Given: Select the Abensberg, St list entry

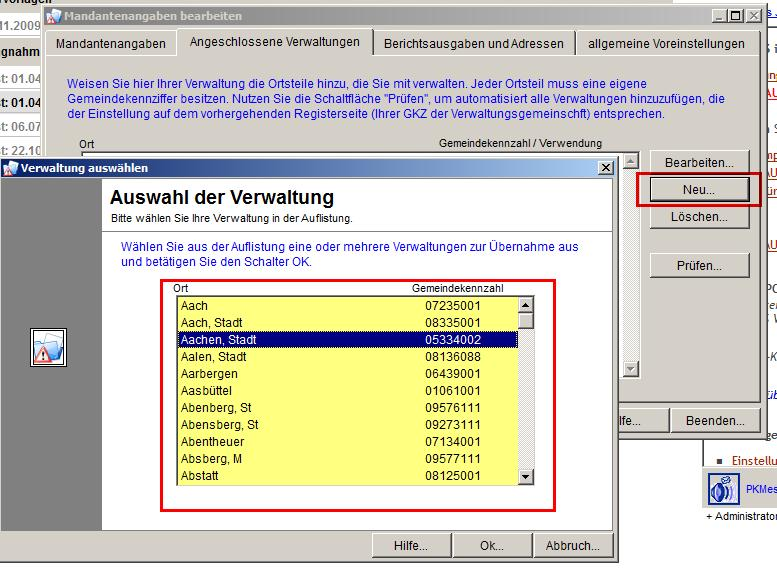Looking at the screenshot, I should coord(220,425).
